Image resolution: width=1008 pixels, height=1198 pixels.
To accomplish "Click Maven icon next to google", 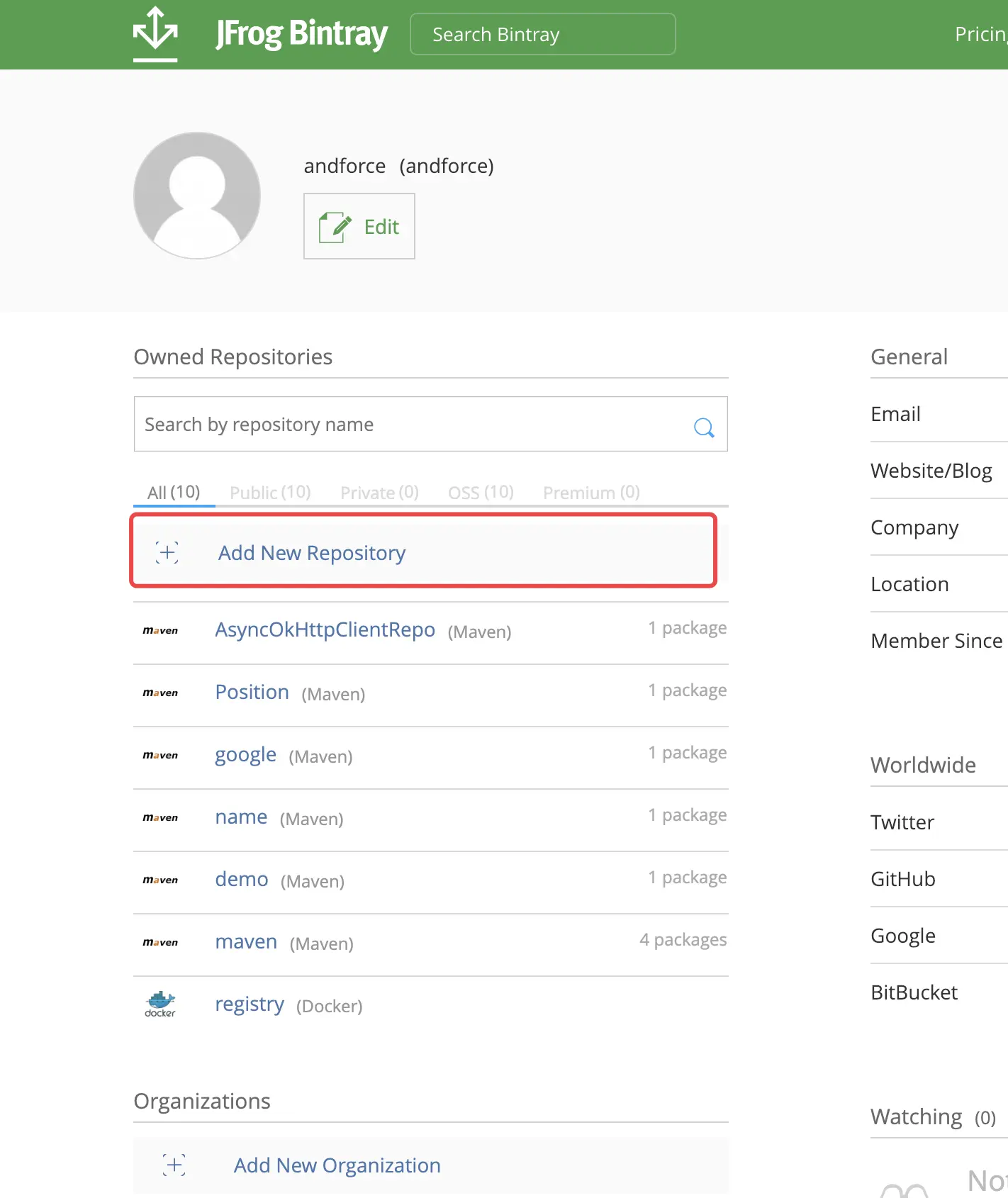I will tap(160, 755).
